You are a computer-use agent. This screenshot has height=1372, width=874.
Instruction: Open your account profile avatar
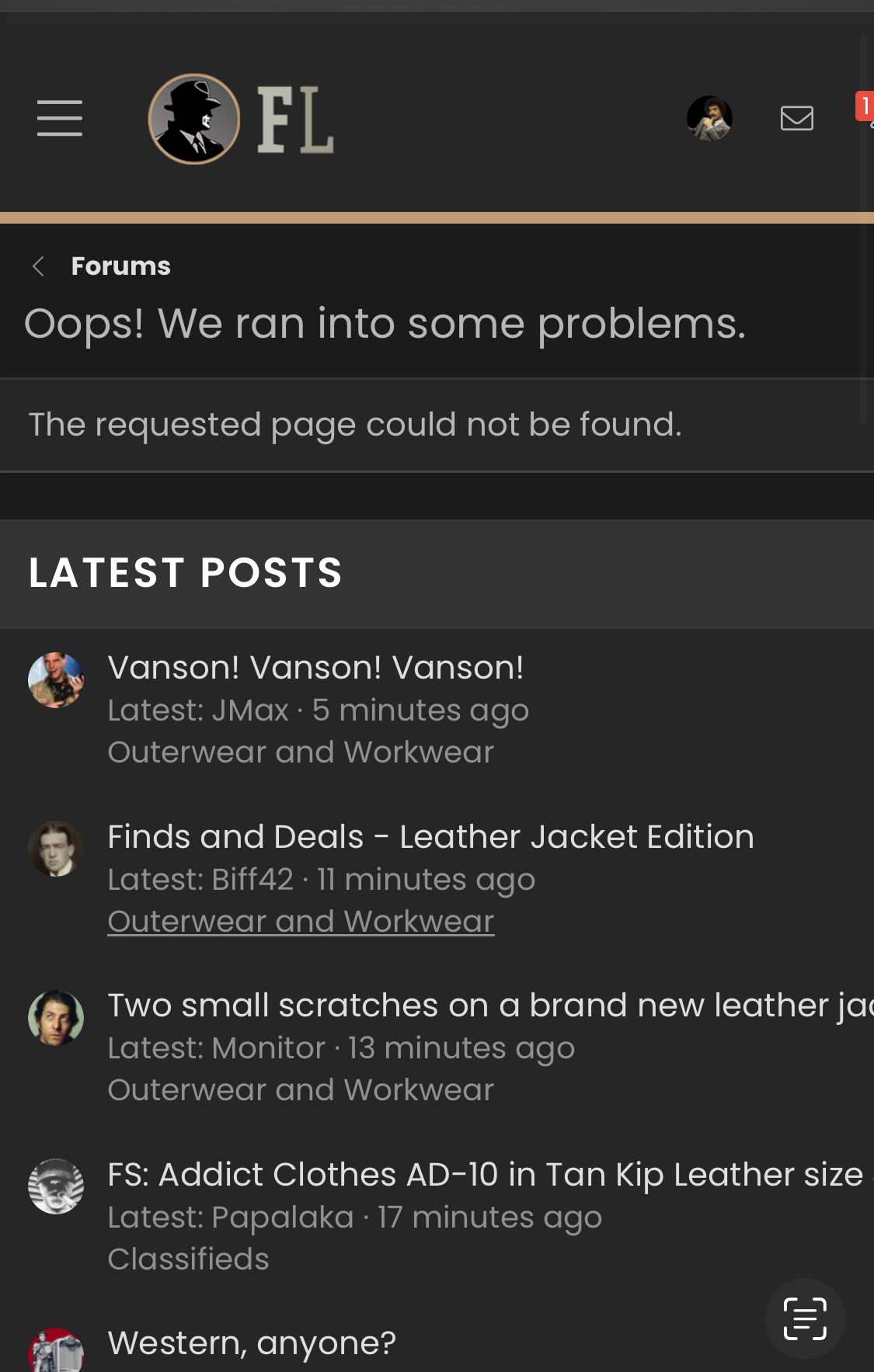(x=709, y=118)
